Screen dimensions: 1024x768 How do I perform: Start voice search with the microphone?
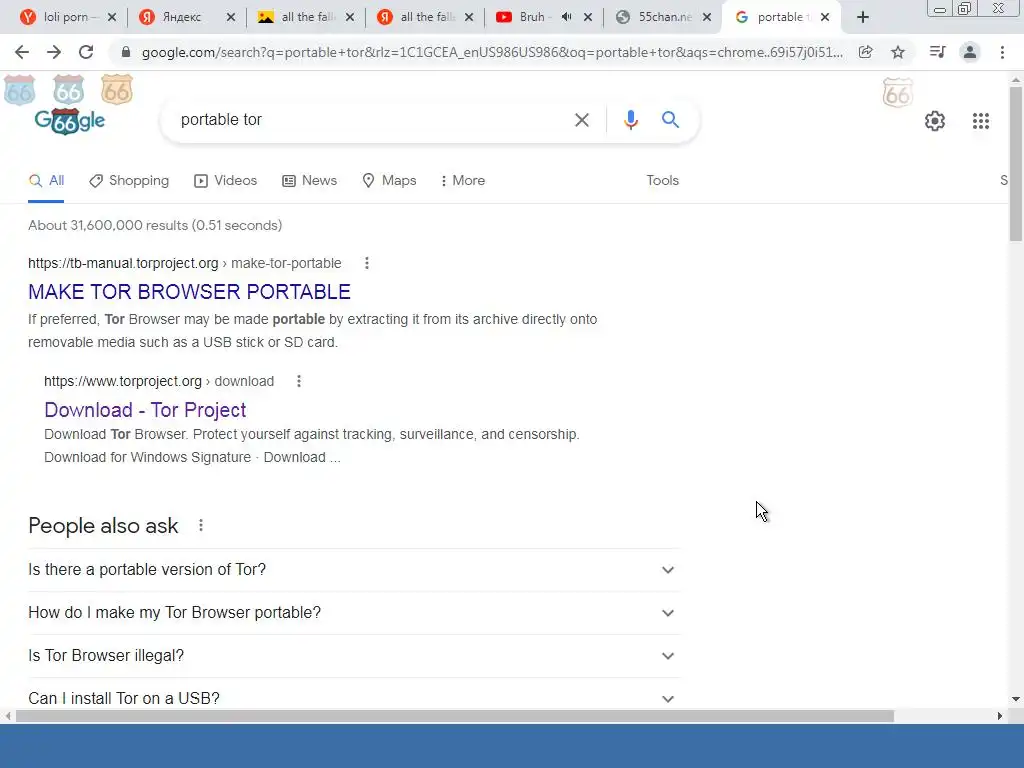[x=630, y=120]
